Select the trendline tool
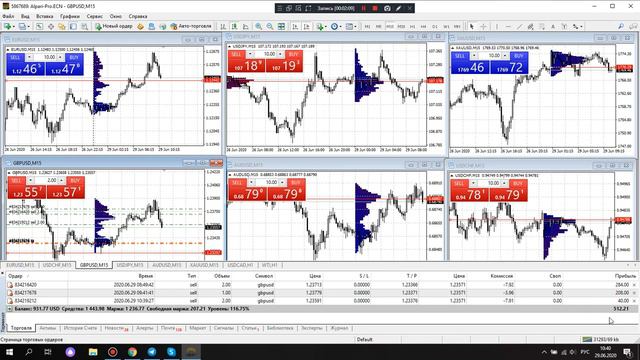 tap(519, 27)
